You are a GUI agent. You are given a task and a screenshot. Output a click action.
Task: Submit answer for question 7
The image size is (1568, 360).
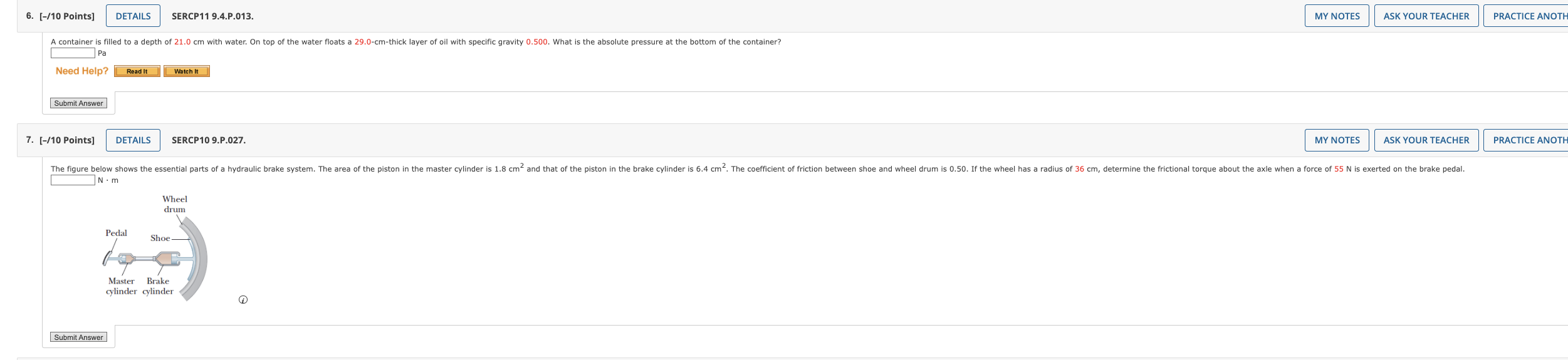tap(78, 337)
